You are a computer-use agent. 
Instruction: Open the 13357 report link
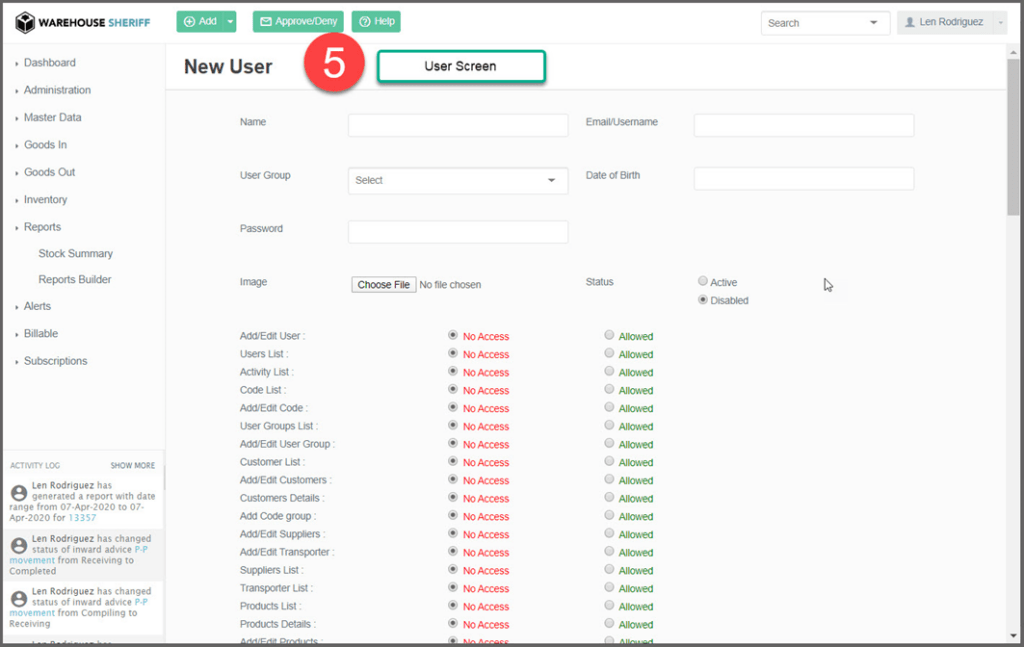[82, 518]
